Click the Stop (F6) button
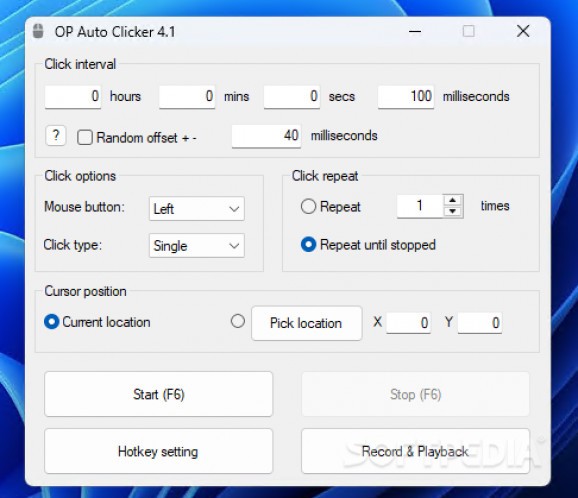Viewport: 578px width, 498px height. [x=415, y=394]
